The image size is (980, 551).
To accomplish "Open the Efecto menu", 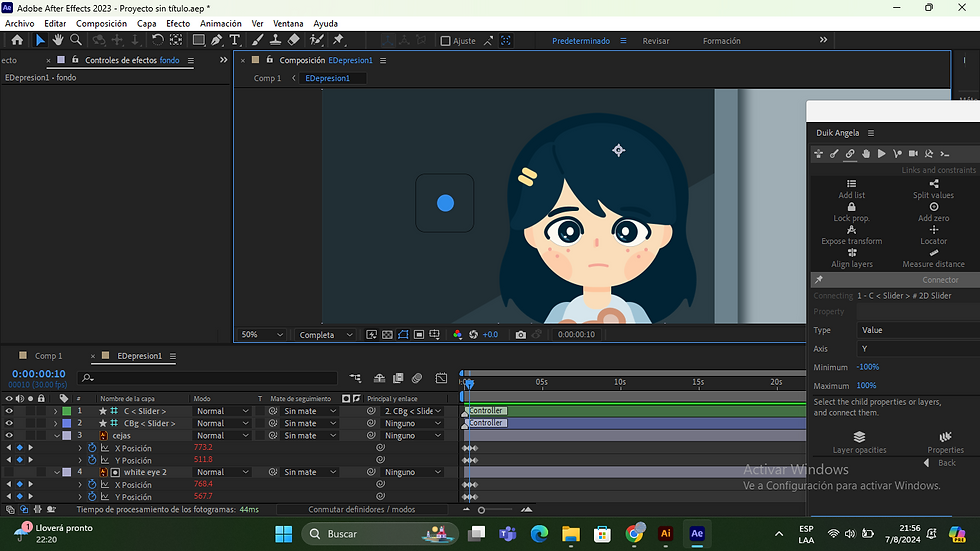I will point(178,24).
